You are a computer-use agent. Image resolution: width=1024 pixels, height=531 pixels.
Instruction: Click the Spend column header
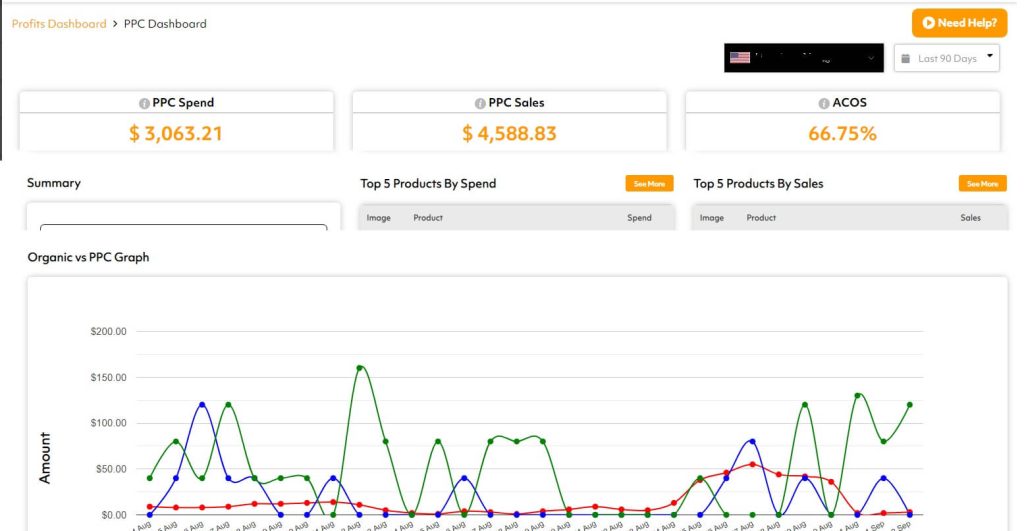(x=639, y=217)
